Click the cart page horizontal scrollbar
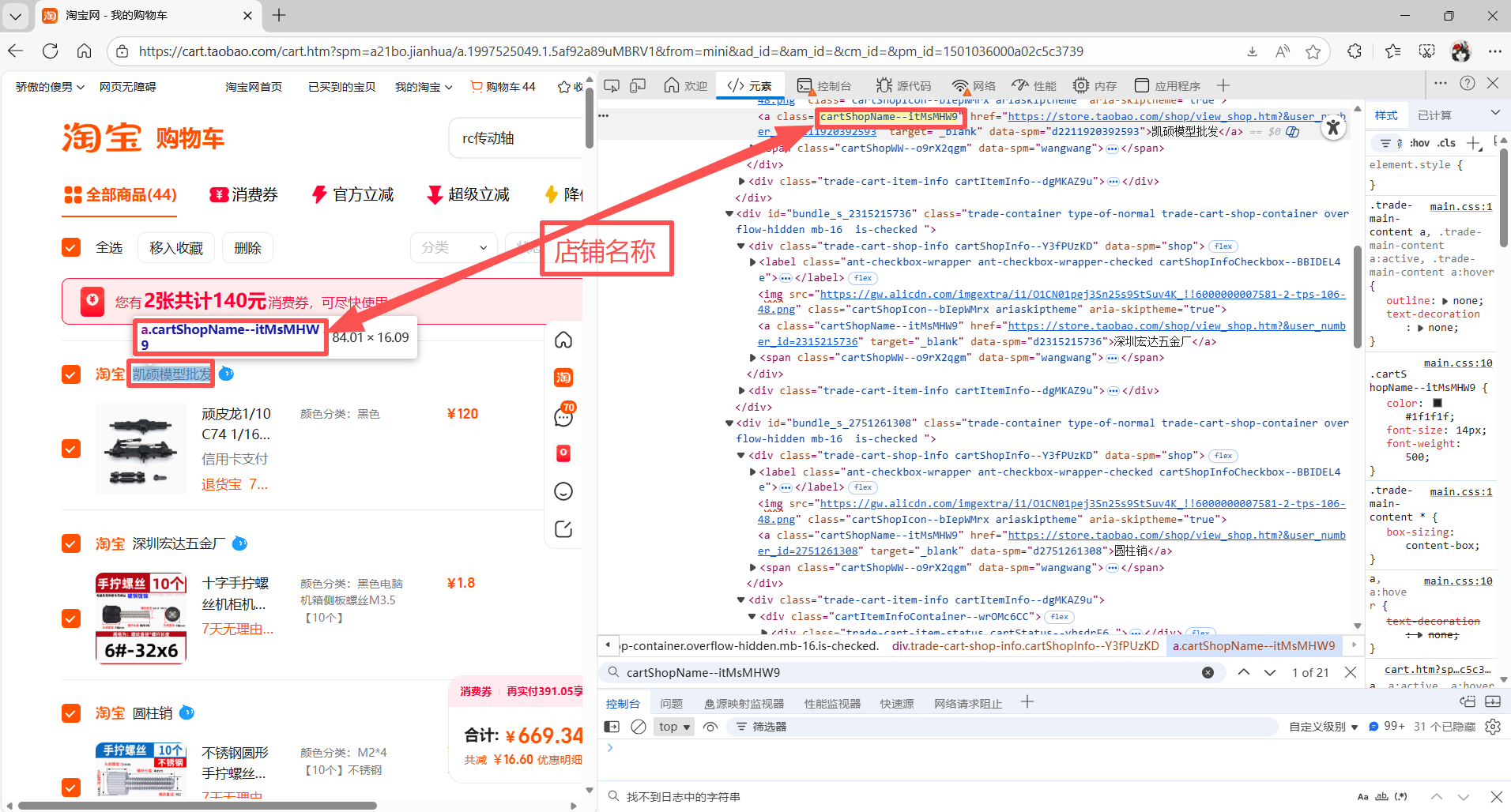This screenshot has height=812, width=1511. pyautogui.click(x=198, y=806)
